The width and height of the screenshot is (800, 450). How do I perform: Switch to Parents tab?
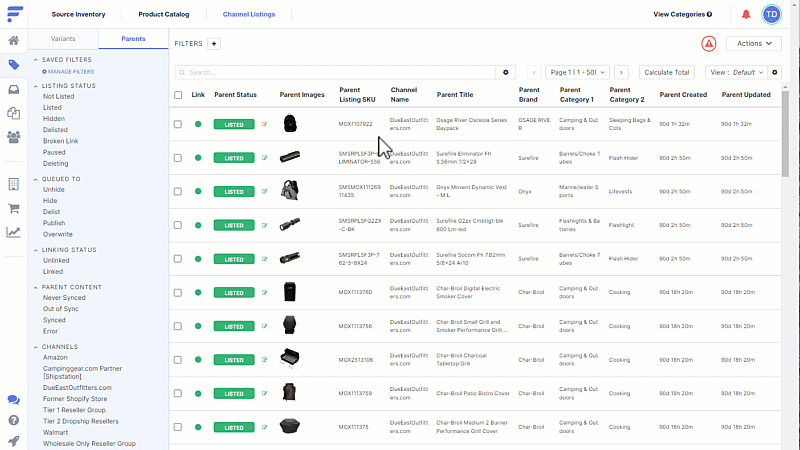pyautogui.click(x=133, y=39)
